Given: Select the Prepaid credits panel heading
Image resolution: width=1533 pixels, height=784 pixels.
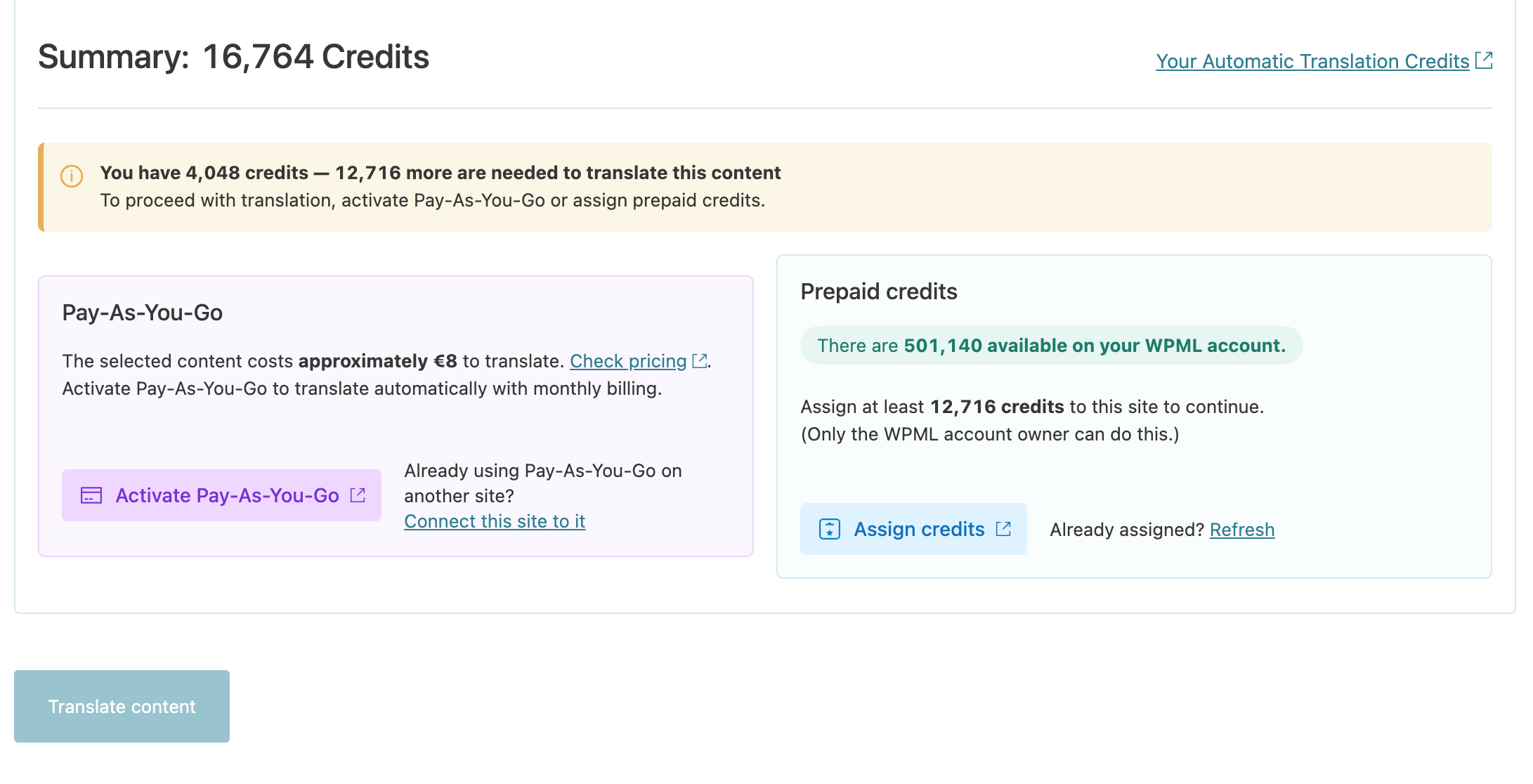Looking at the screenshot, I should coord(879,292).
